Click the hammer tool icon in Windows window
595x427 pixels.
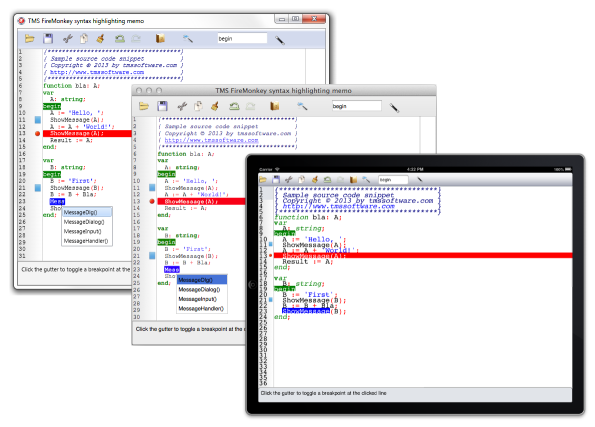point(187,38)
